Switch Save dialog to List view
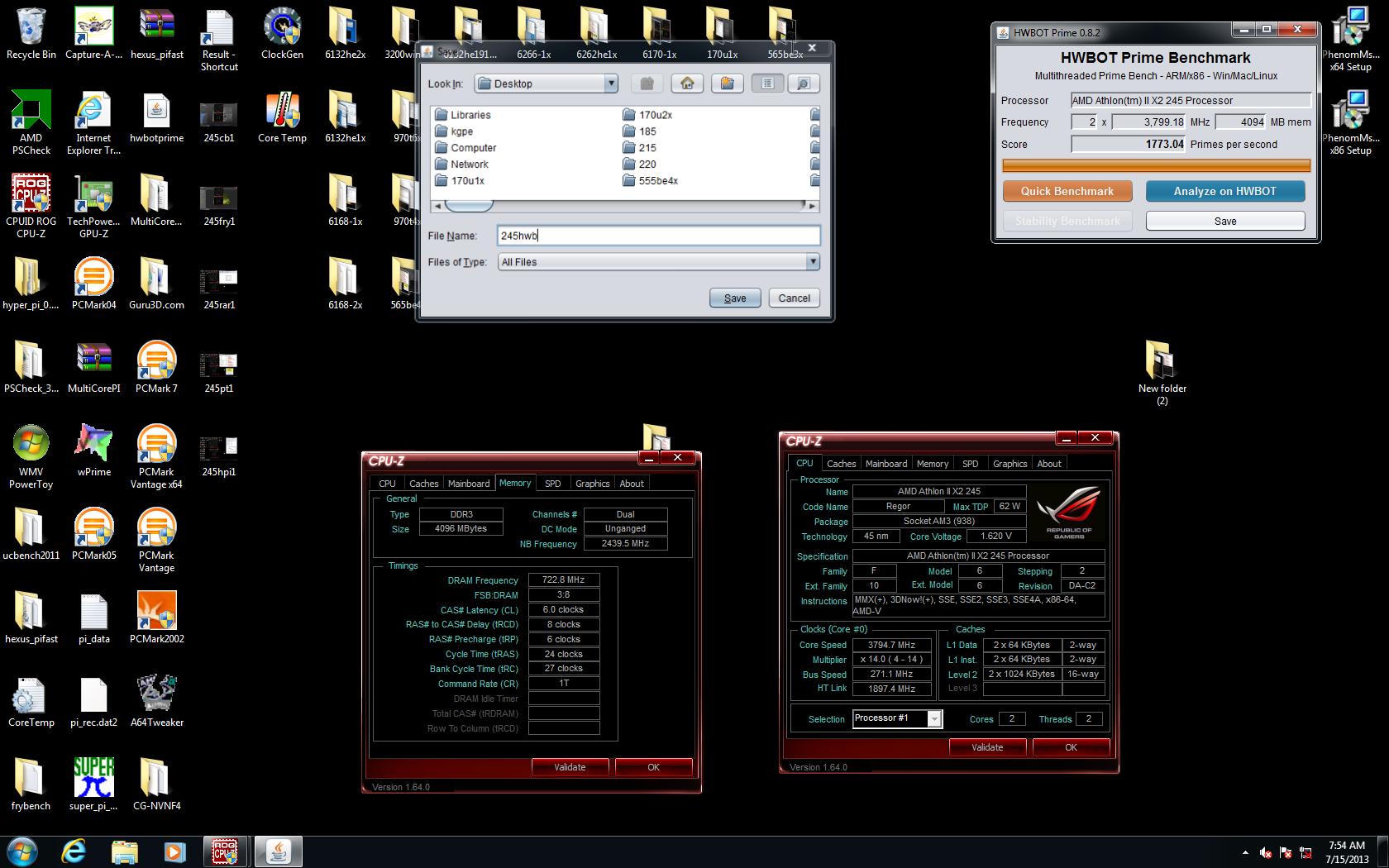Image resolution: width=1389 pixels, height=868 pixels. pyautogui.click(x=767, y=83)
